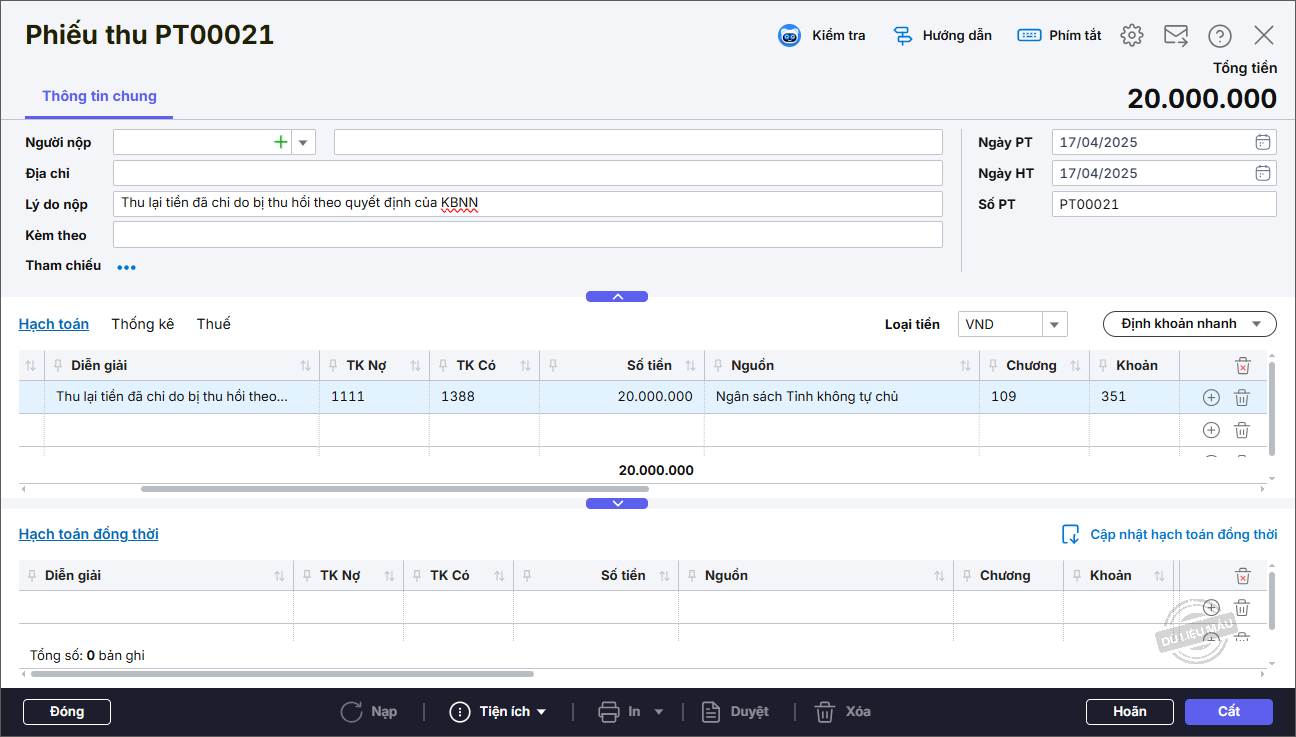Screen dimensions: 1296x737
Task: Delete the 1111/1388 accounting row
Action: (x=1241, y=397)
